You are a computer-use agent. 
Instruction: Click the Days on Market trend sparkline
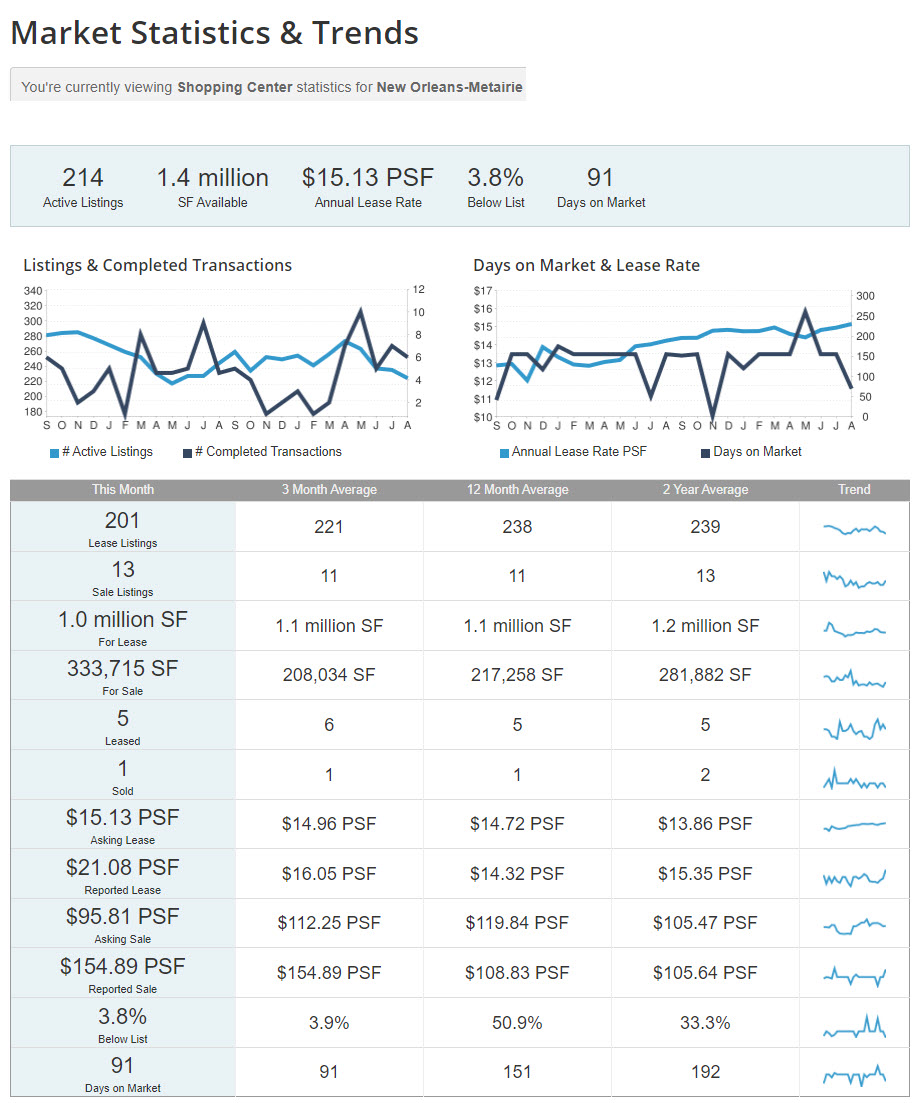click(854, 1076)
